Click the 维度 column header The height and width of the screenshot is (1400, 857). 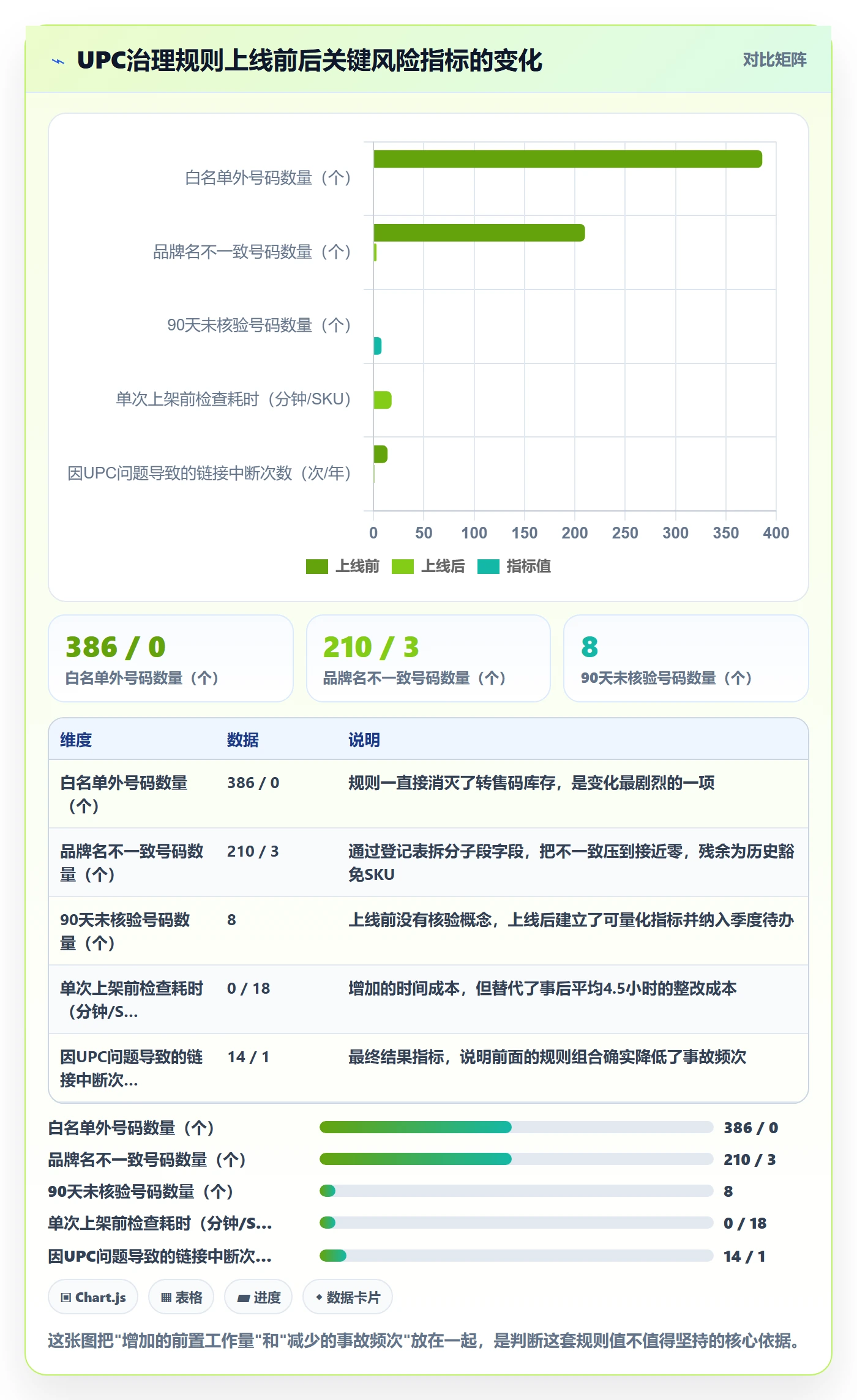tap(76, 740)
